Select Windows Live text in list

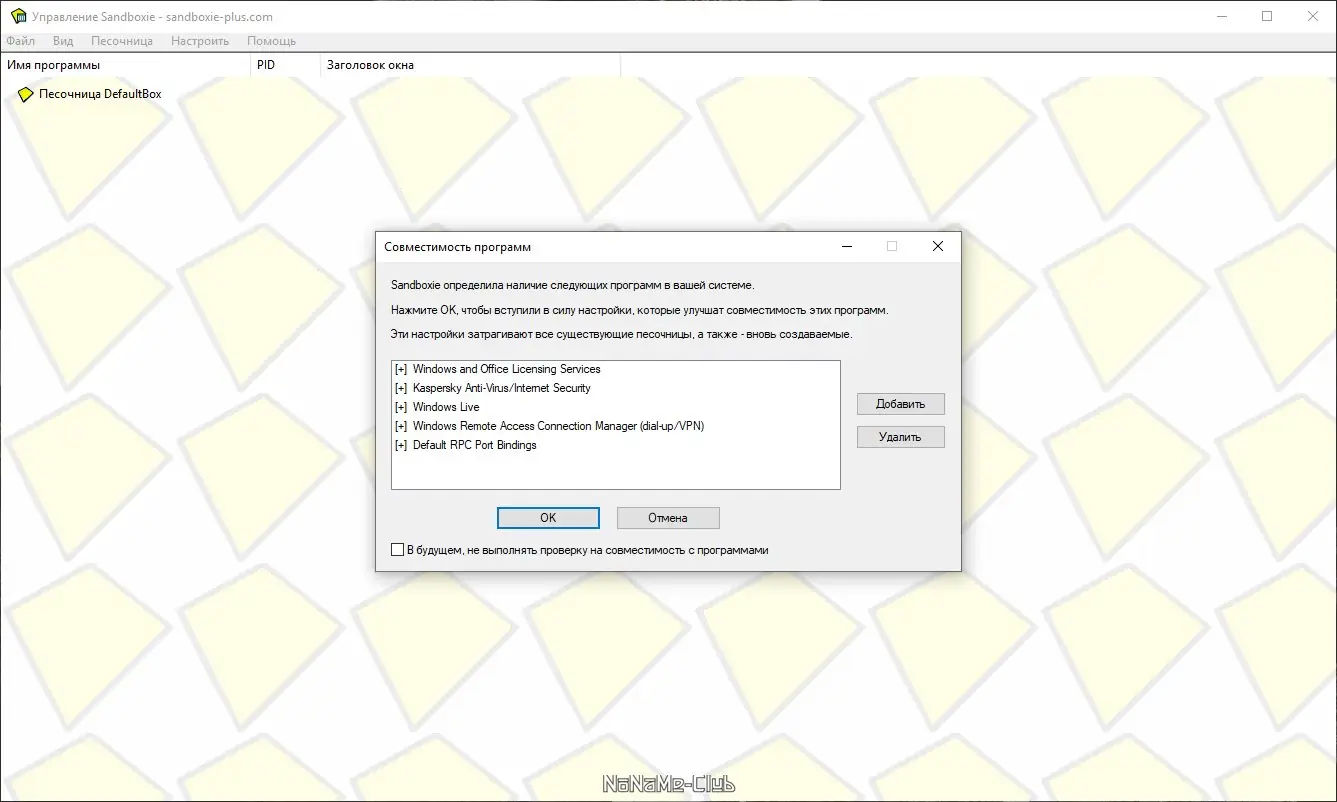tap(446, 407)
